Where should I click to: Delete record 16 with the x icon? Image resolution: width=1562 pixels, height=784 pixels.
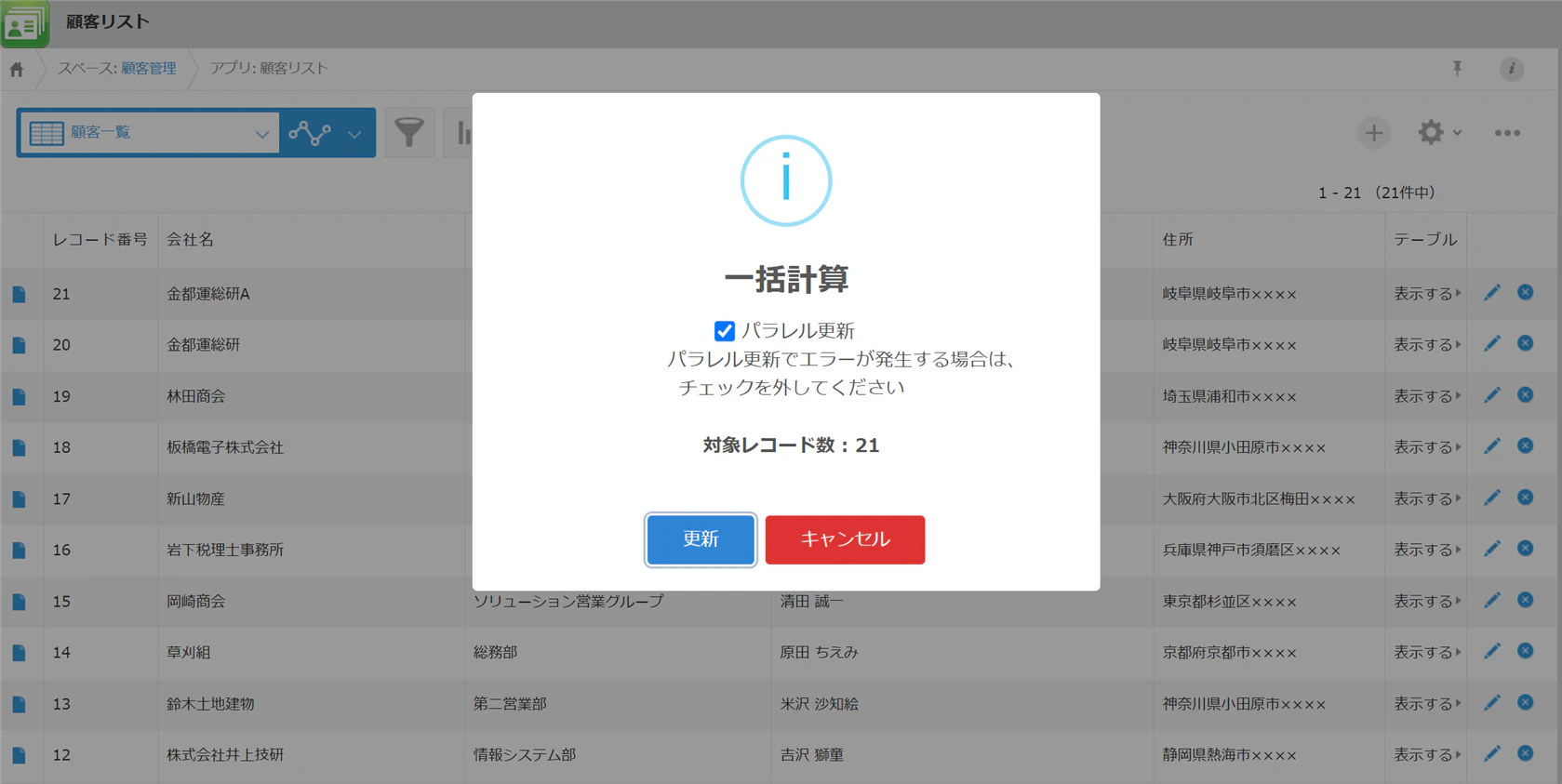click(1525, 549)
